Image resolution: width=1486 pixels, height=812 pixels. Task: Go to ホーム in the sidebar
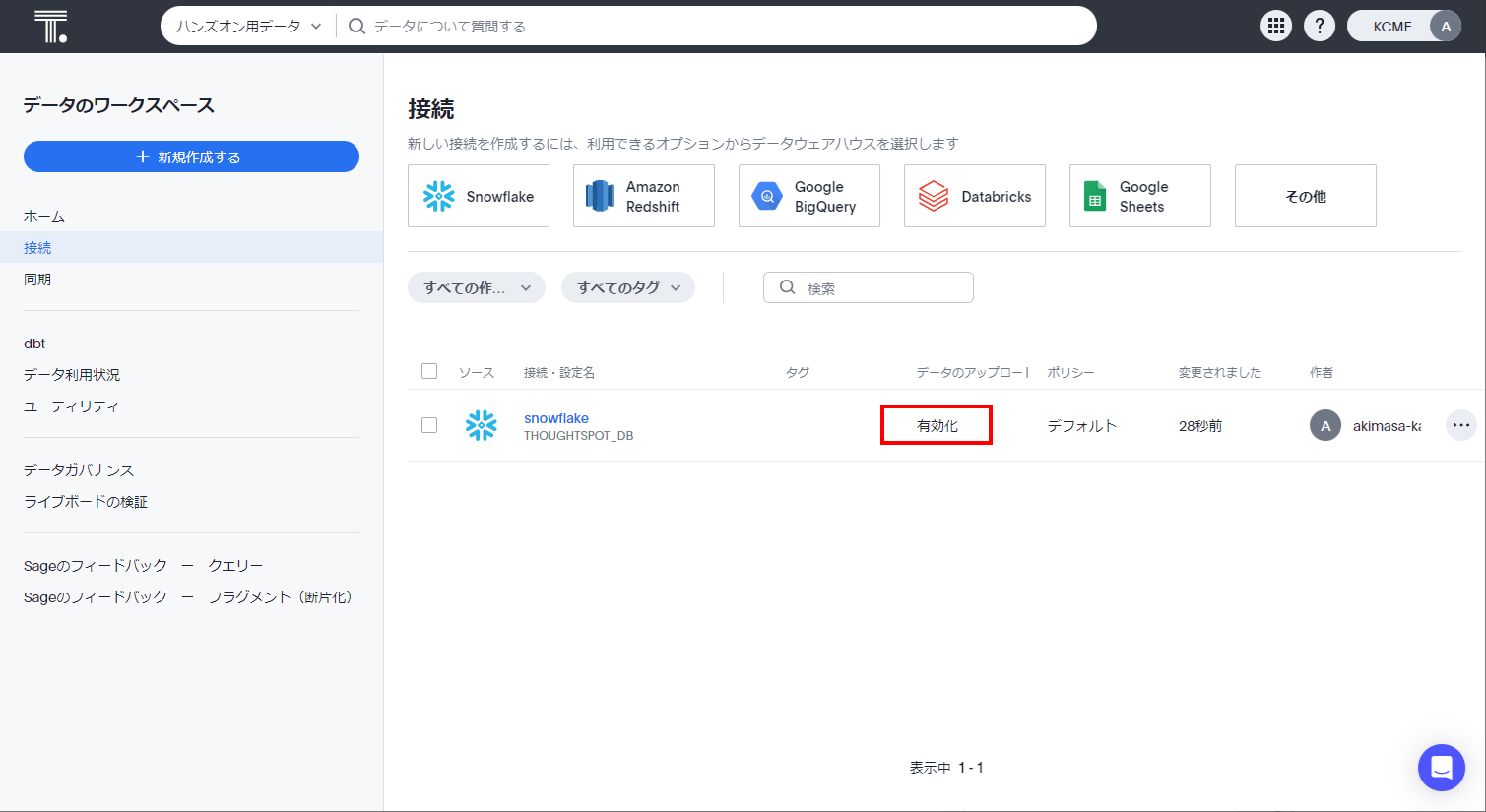pyautogui.click(x=44, y=217)
